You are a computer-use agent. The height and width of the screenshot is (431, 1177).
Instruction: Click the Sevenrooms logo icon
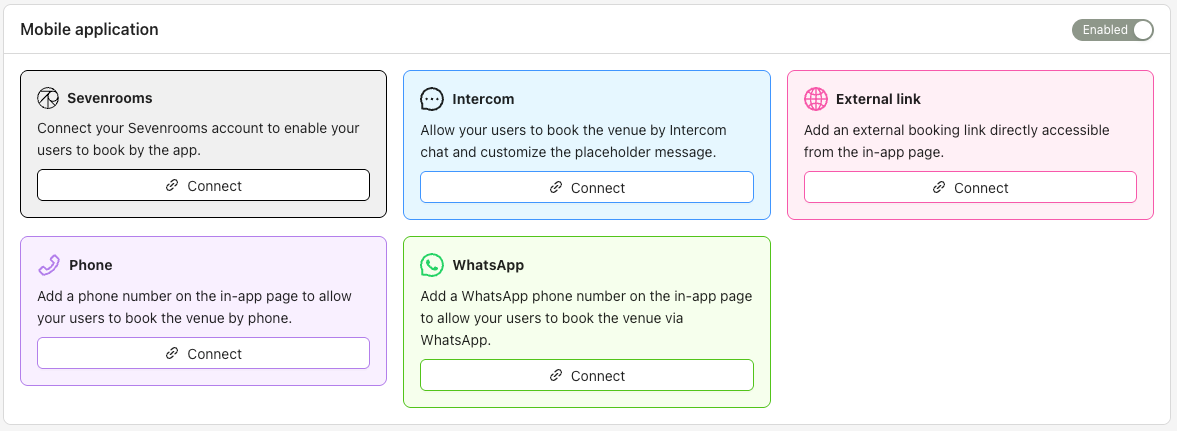pyautogui.click(x=48, y=98)
